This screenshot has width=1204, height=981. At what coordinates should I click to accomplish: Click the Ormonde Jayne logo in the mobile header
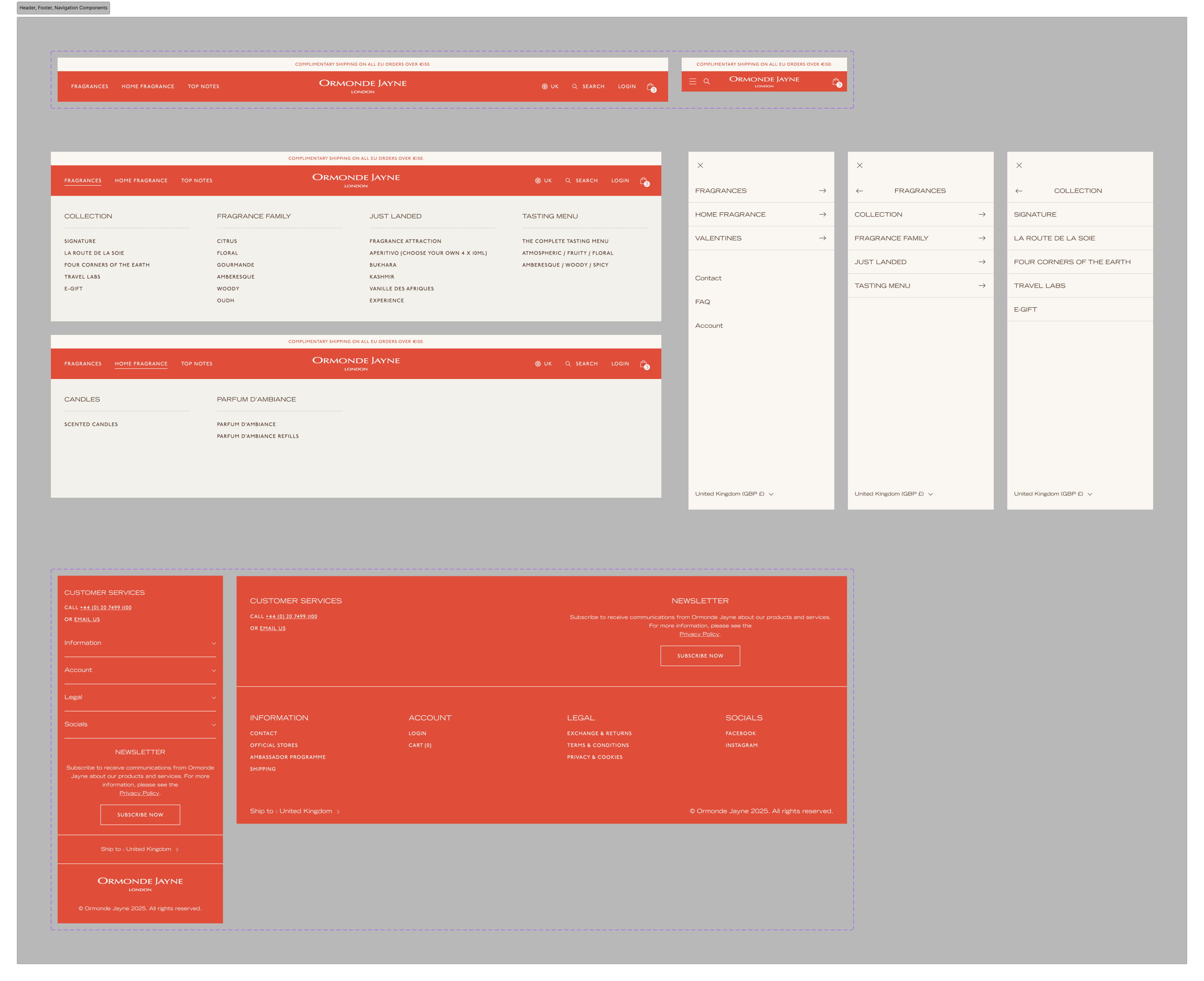pyautogui.click(x=764, y=81)
